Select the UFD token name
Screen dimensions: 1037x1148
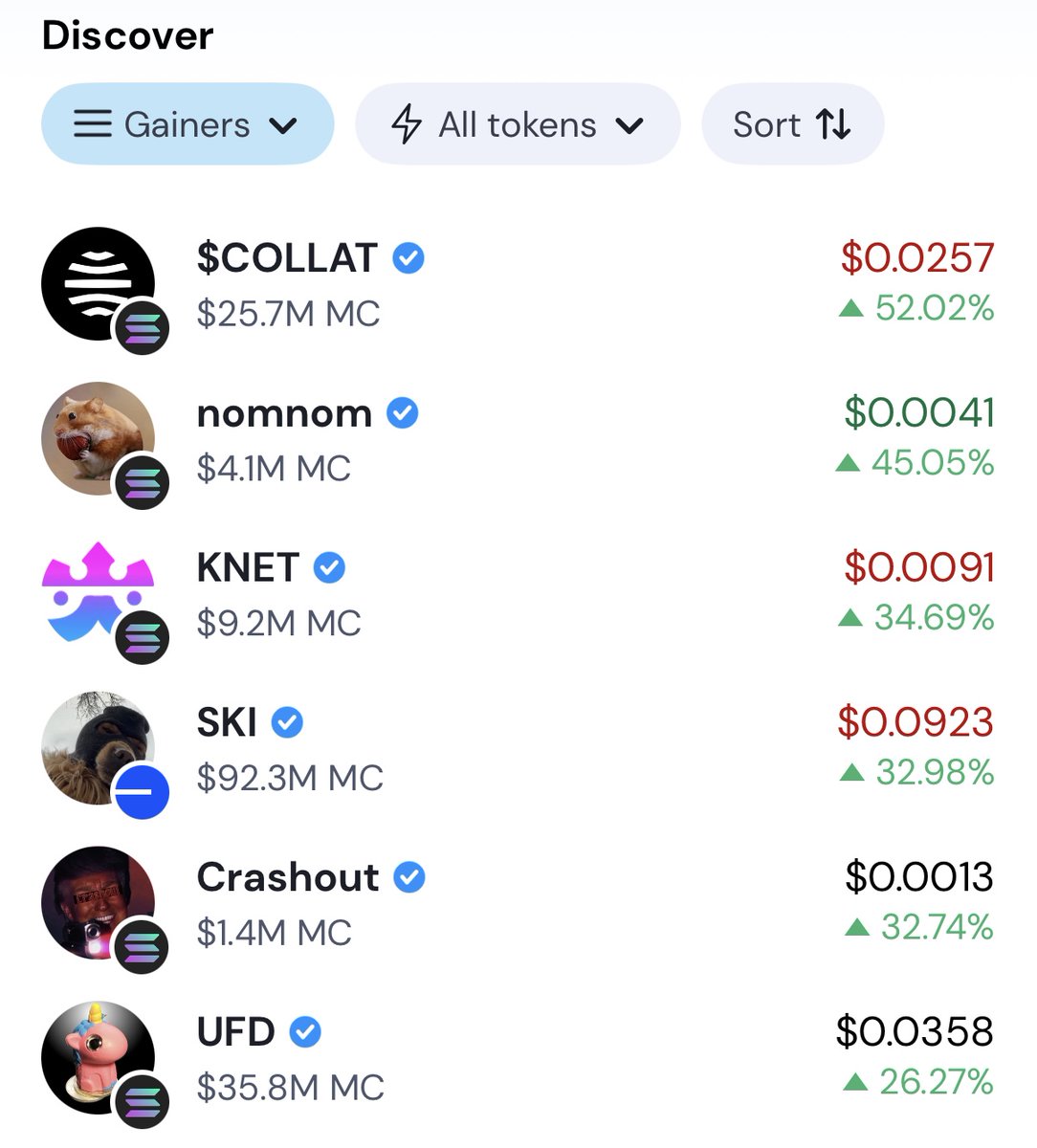(x=235, y=1032)
